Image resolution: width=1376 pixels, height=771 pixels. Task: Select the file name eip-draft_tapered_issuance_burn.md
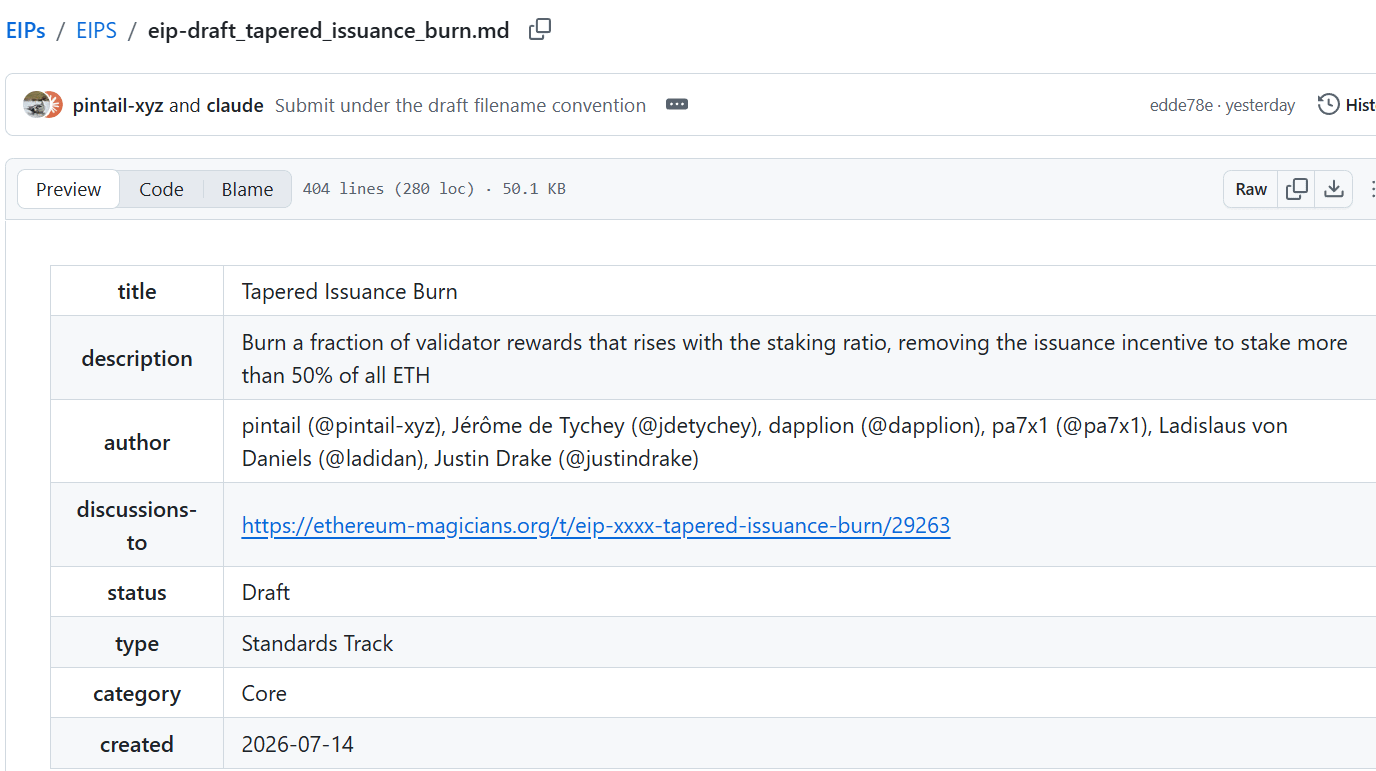click(329, 30)
